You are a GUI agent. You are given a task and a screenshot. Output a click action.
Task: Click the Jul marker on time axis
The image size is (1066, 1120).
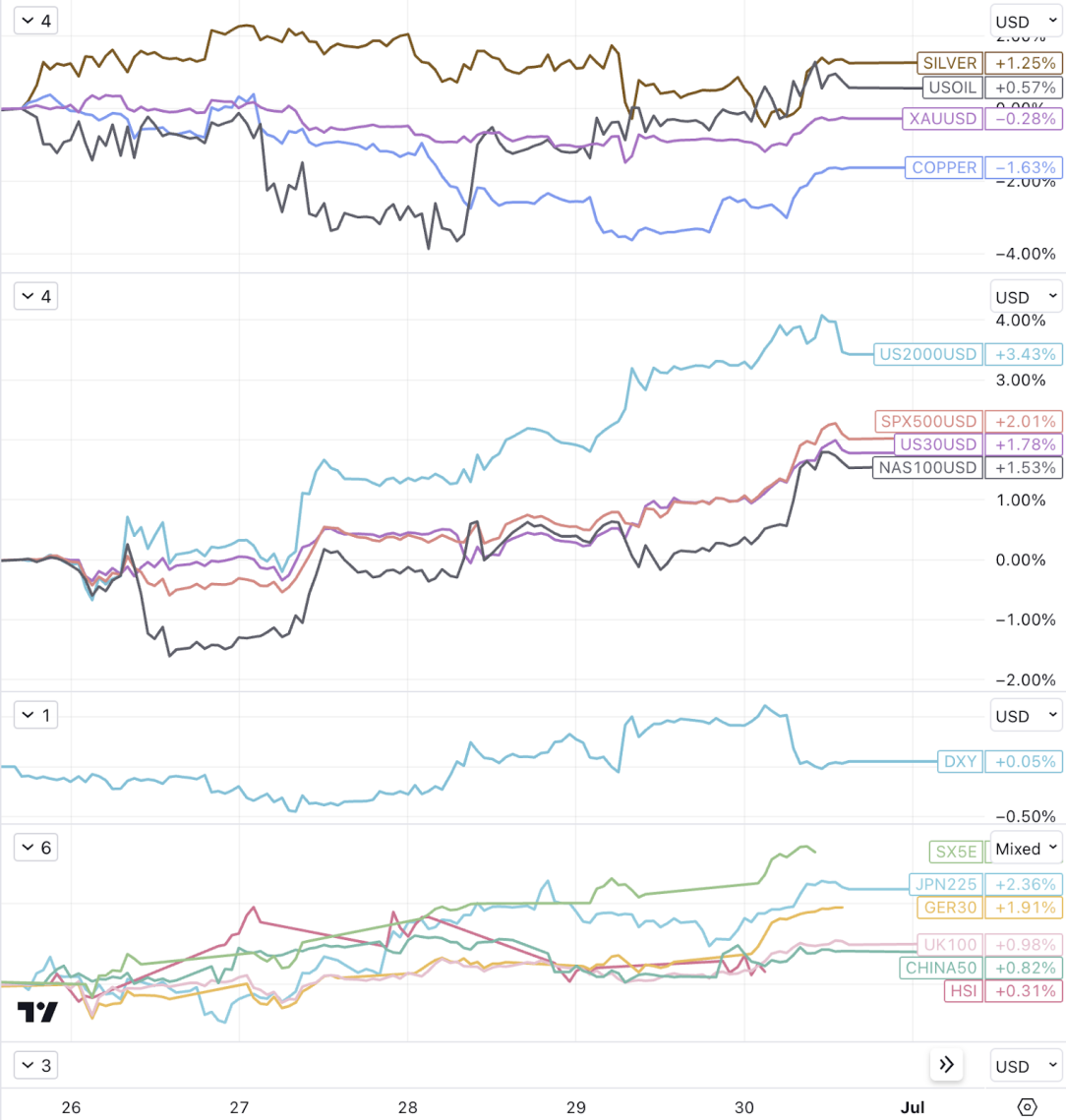[913, 1107]
